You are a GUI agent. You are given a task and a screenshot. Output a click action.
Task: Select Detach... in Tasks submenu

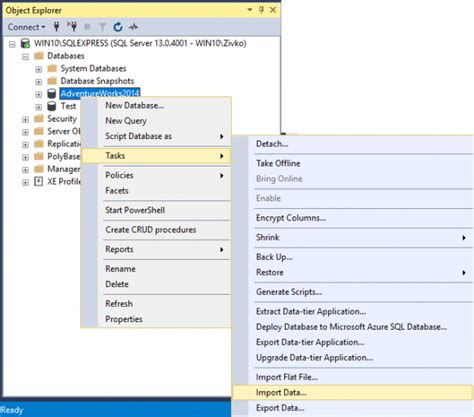[x=353, y=144]
